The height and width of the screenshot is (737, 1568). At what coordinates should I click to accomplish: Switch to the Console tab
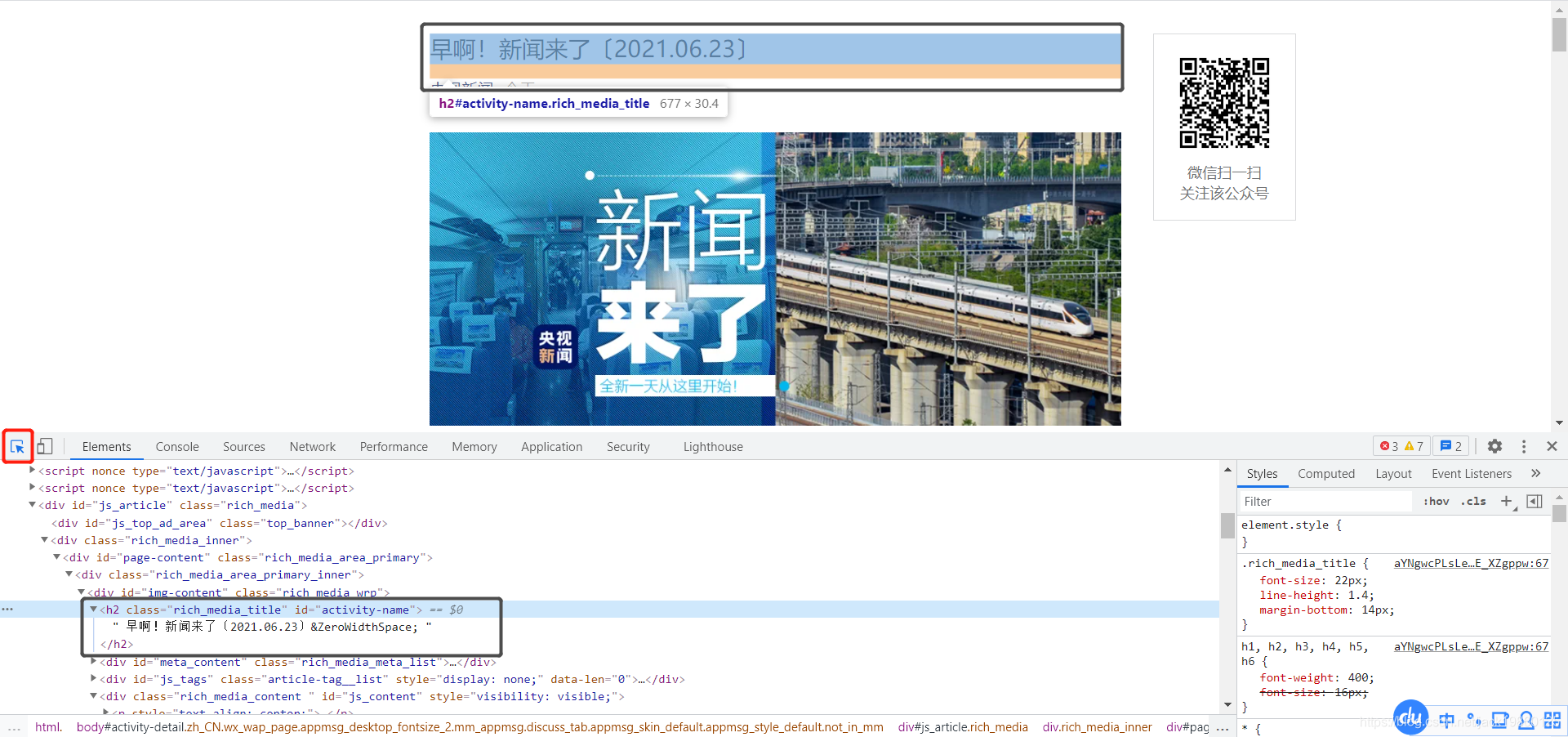pyautogui.click(x=177, y=447)
